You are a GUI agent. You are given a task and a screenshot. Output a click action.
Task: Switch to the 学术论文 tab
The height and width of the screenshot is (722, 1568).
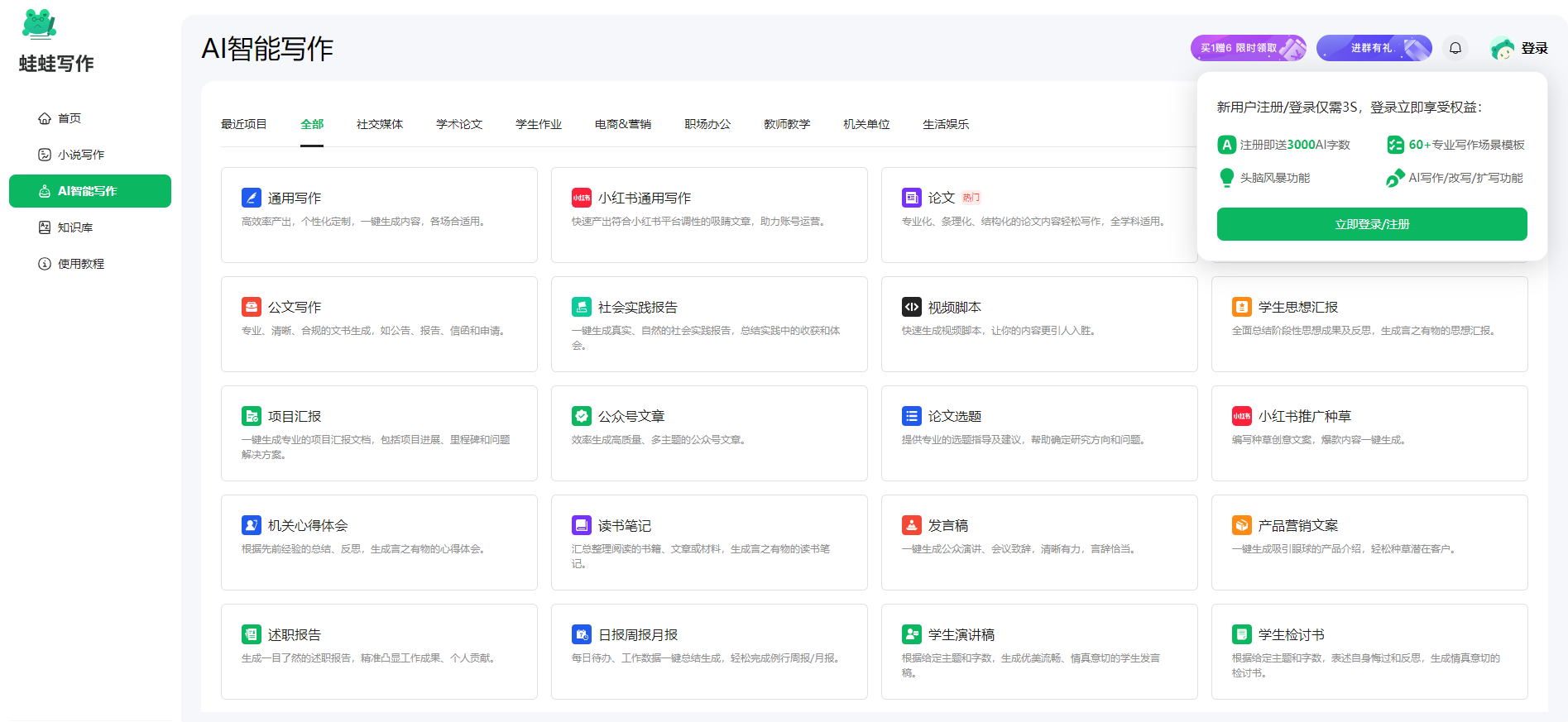click(459, 124)
